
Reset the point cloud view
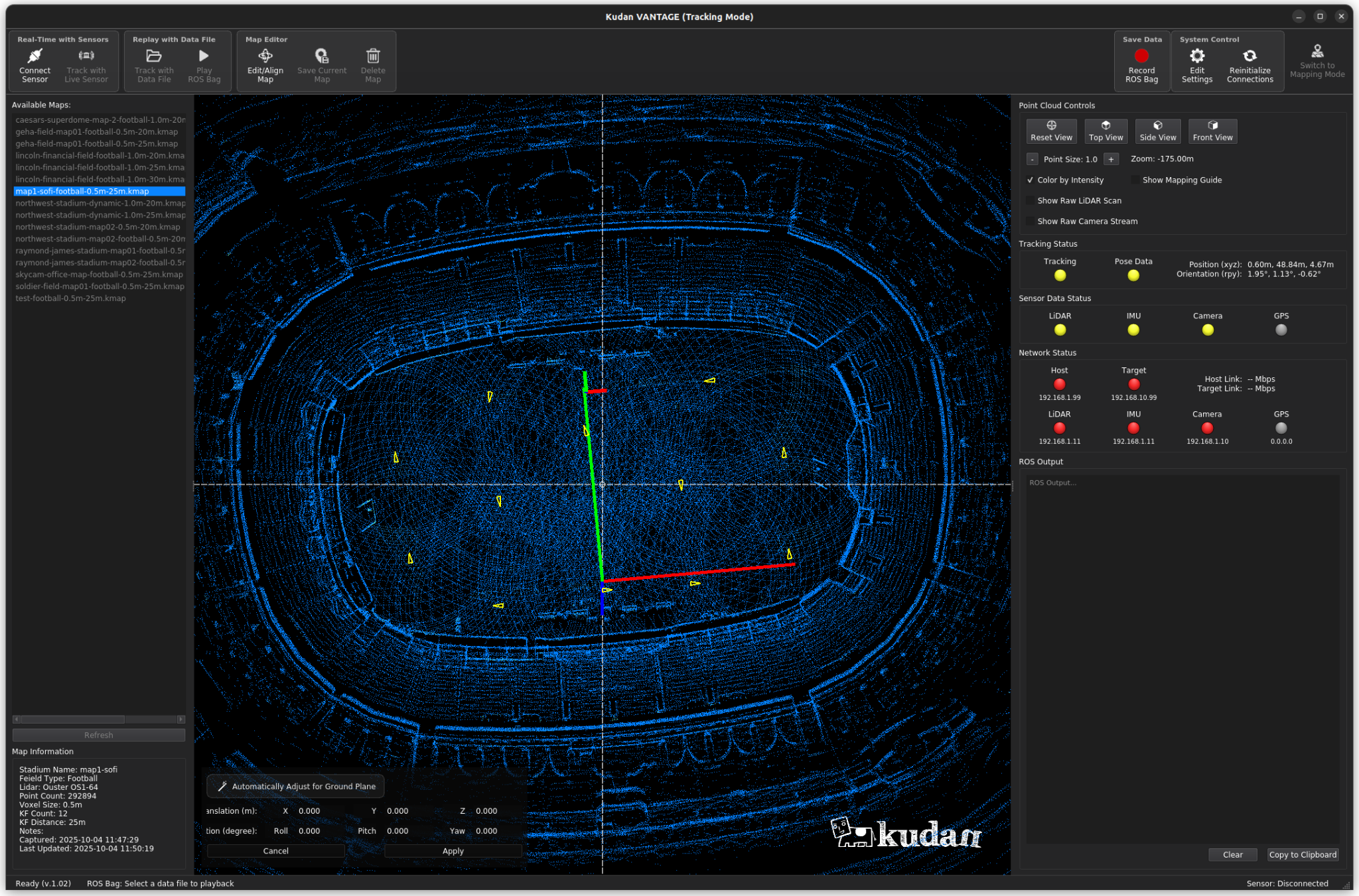pos(1051,131)
